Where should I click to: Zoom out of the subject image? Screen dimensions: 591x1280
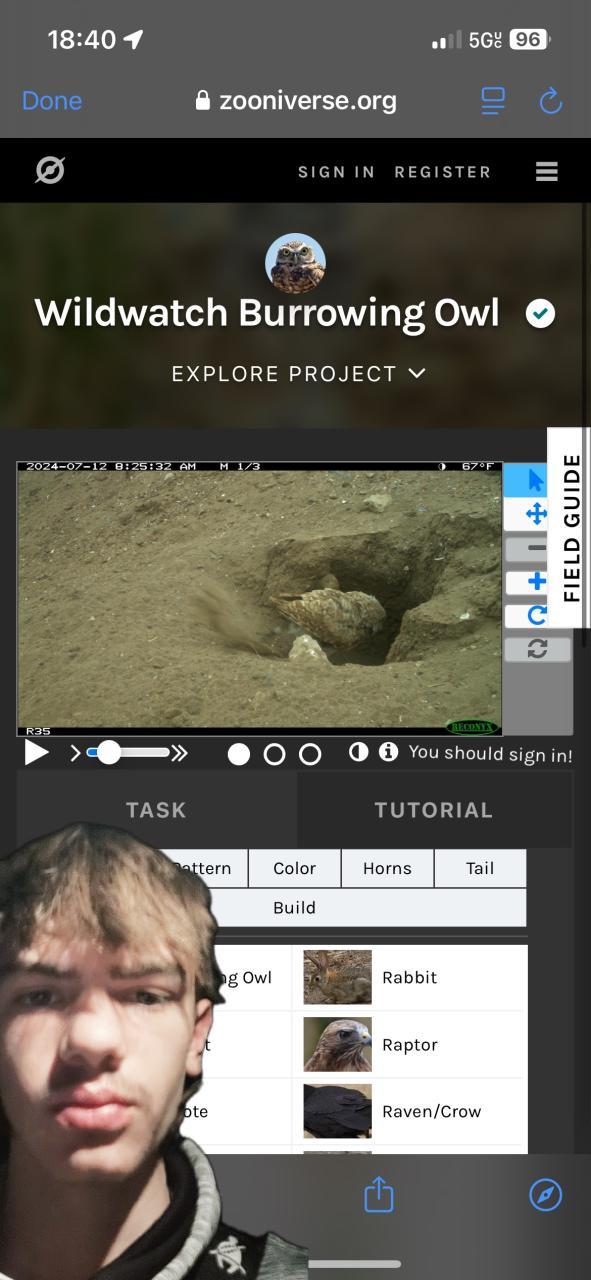click(537, 548)
